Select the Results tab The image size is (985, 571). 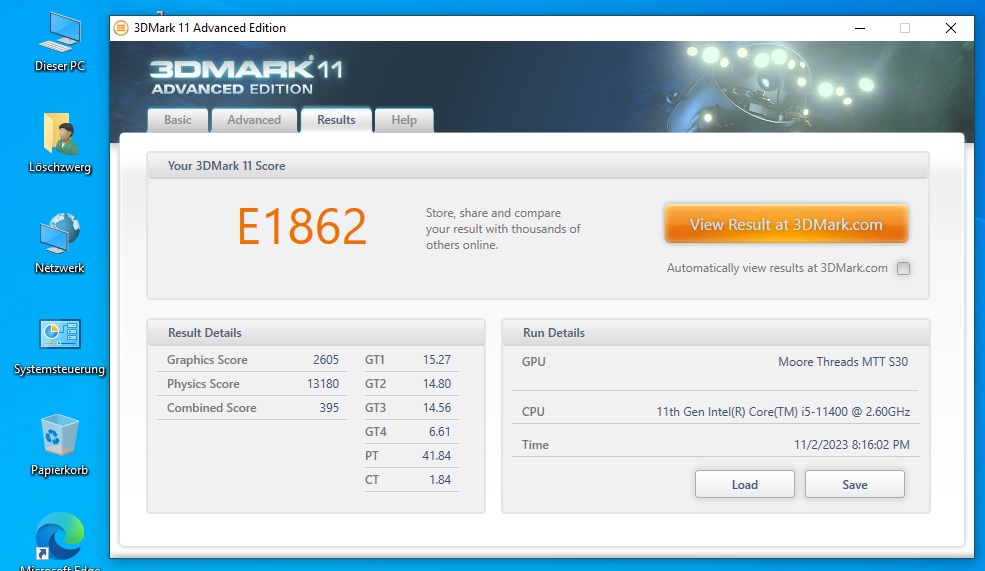pos(336,120)
